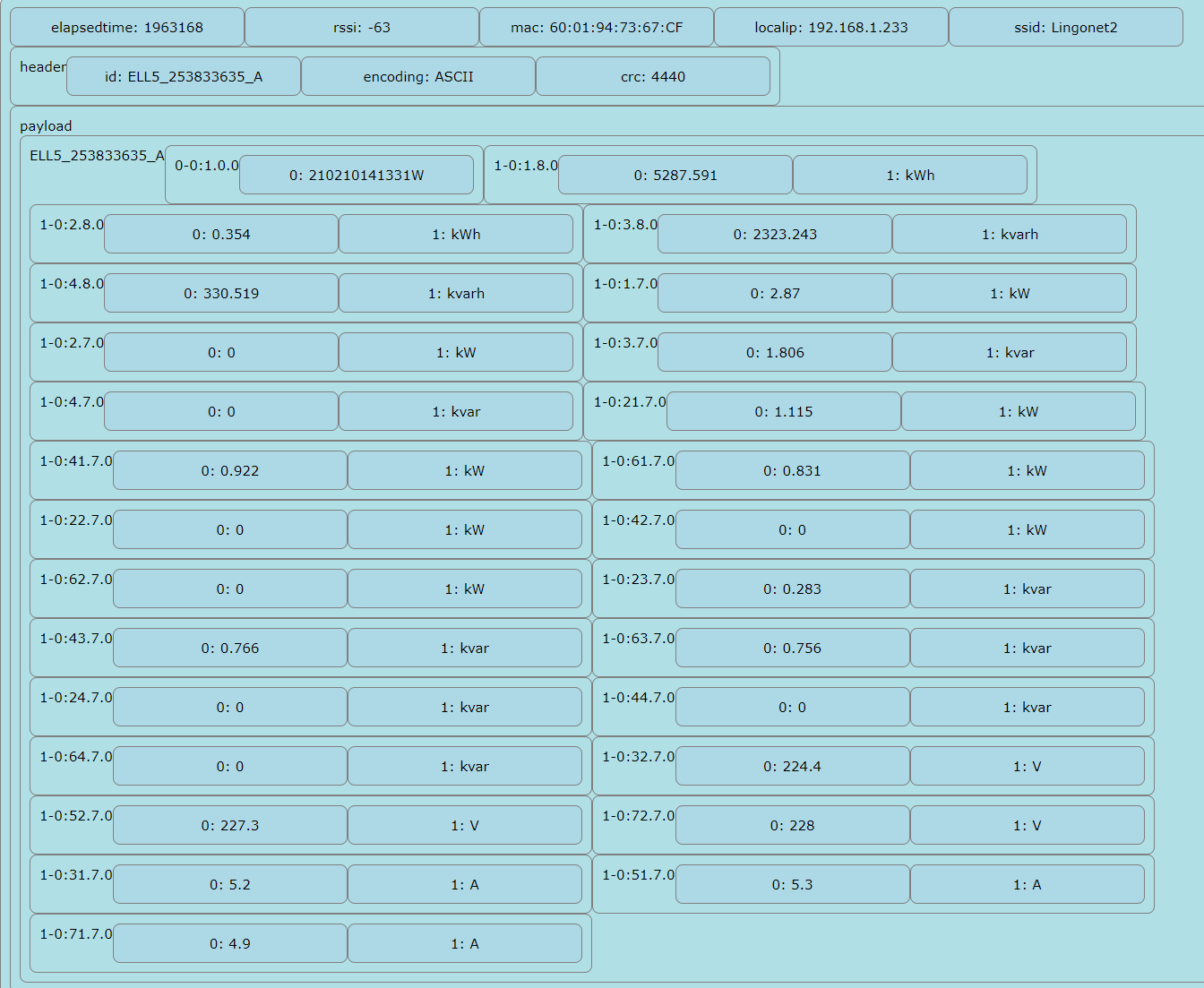Click the zero value of 1-0:62.7.0
The image size is (1204, 988).
[230, 589]
